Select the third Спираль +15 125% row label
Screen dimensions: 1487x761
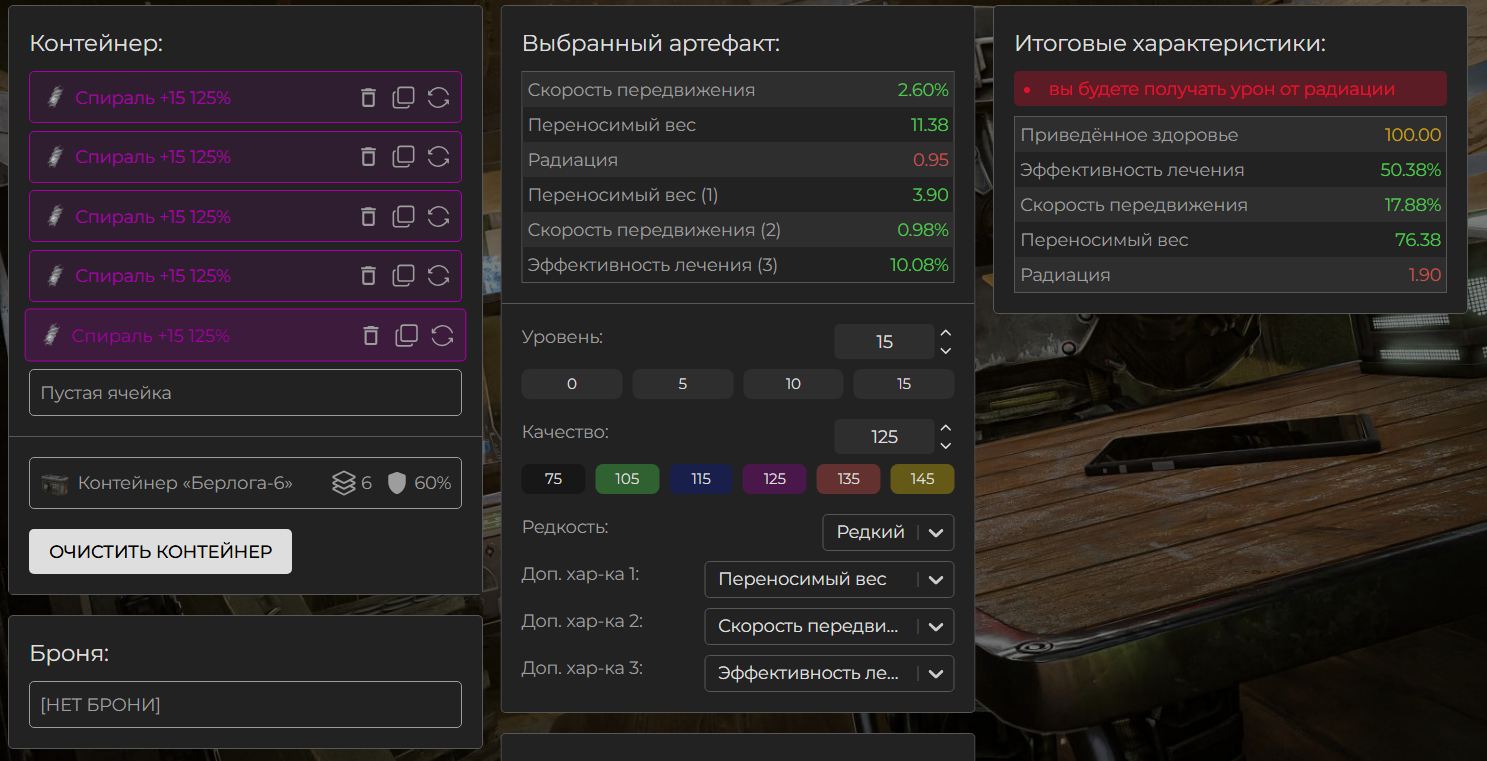[x=153, y=217]
